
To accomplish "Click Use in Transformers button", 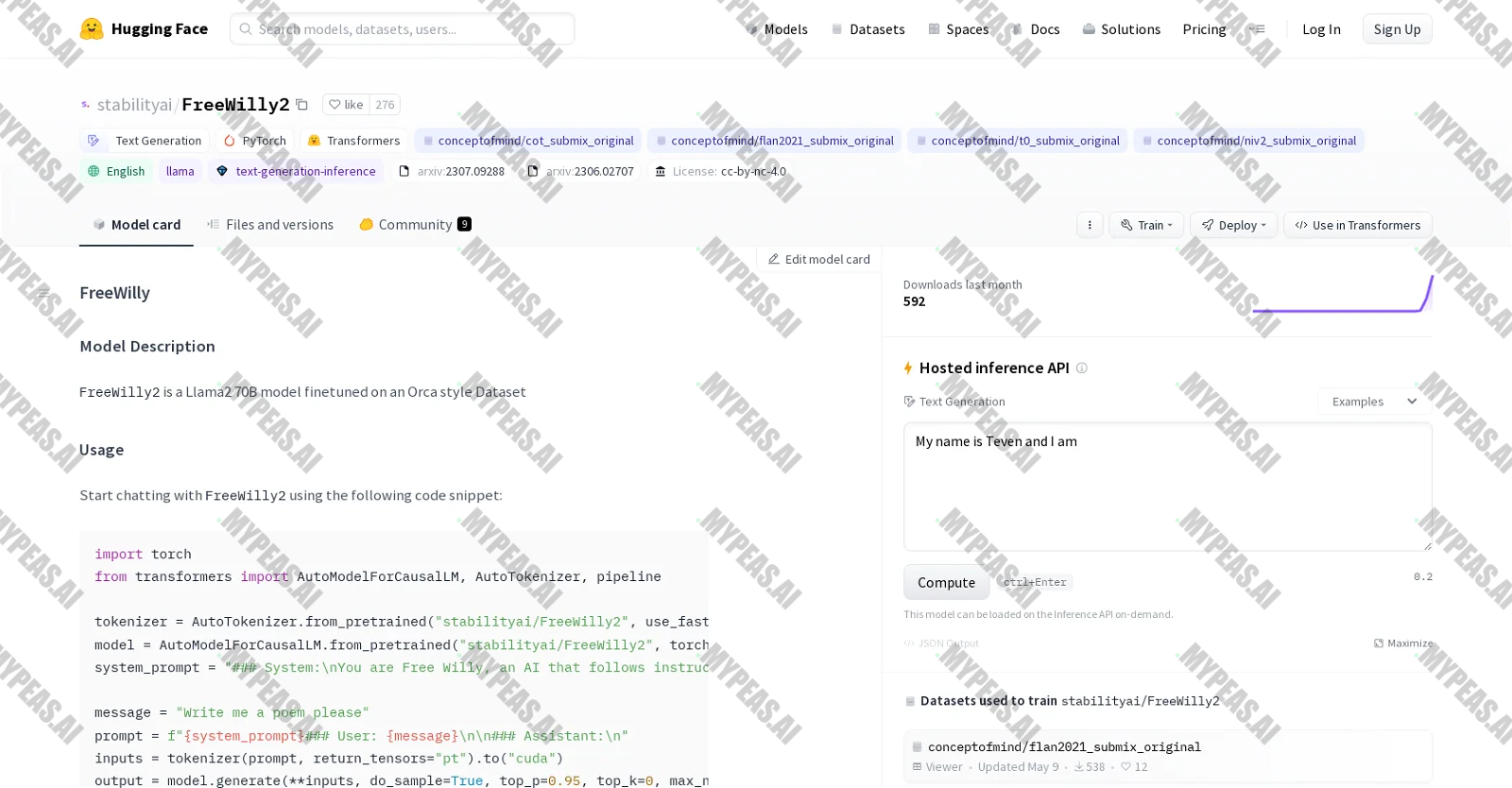I will [x=1358, y=225].
